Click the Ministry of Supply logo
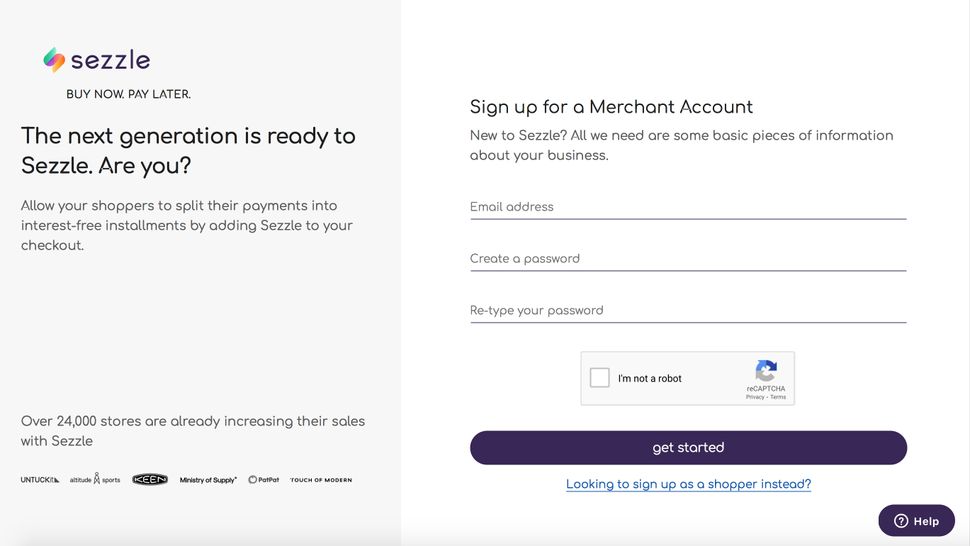Screen dimensions: 970x546 coord(208,480)
